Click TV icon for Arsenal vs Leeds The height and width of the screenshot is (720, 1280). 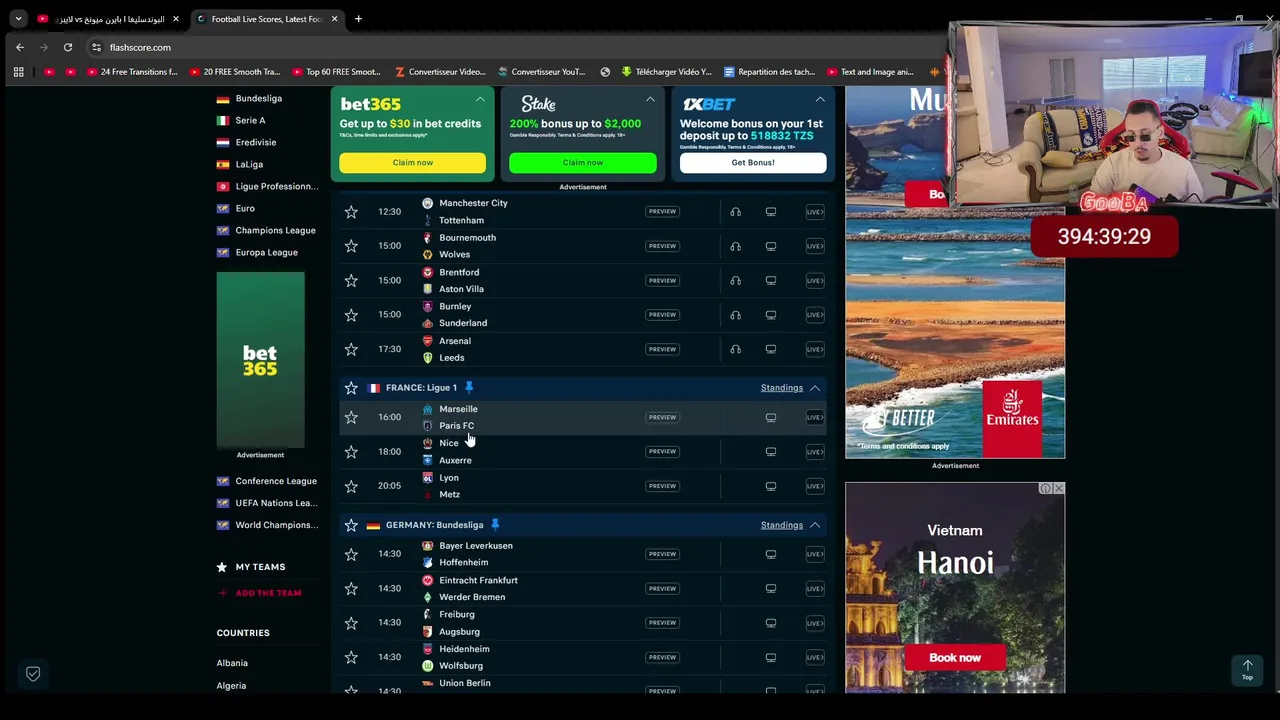[771, 349]
